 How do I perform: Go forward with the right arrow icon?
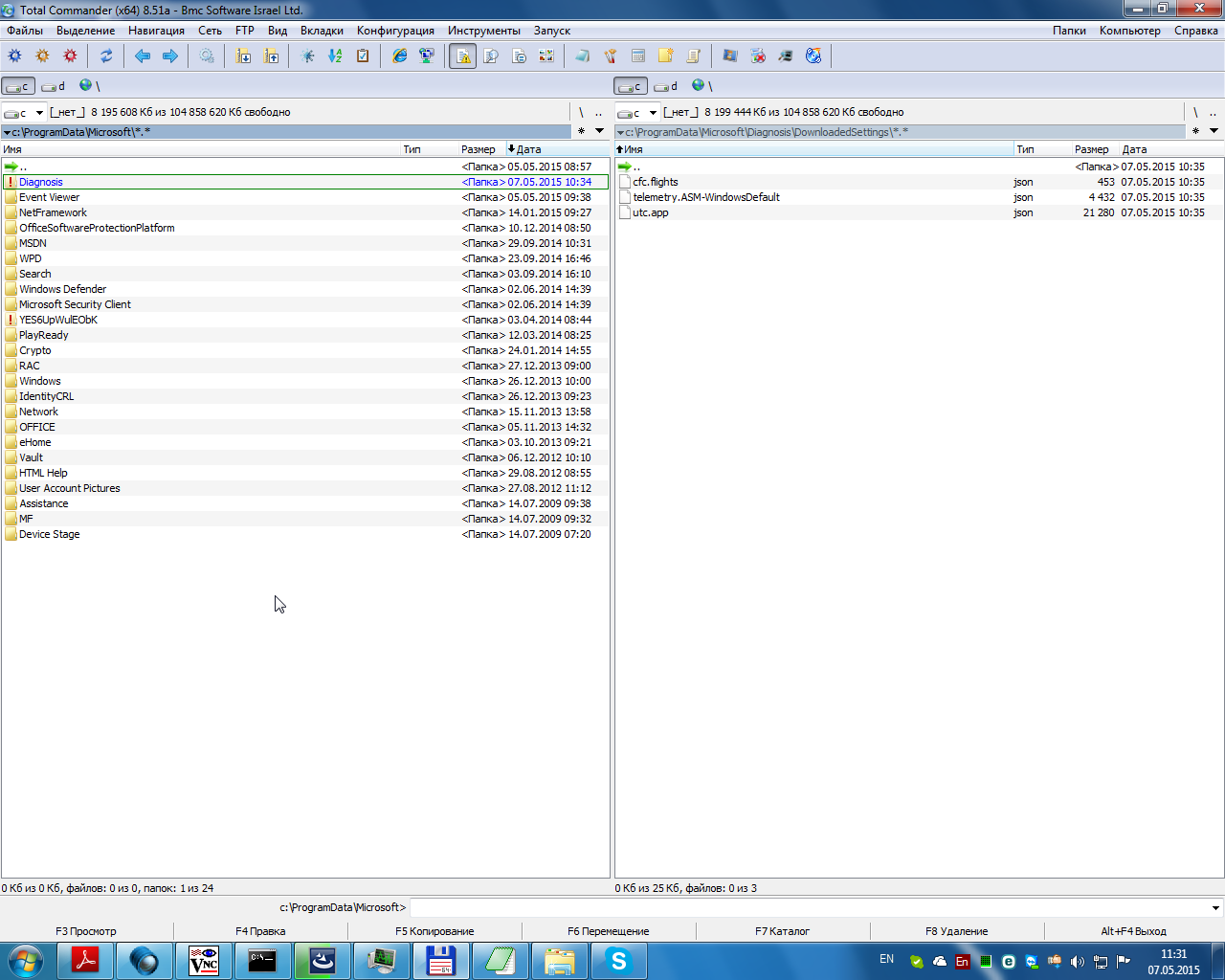[170, 56]
